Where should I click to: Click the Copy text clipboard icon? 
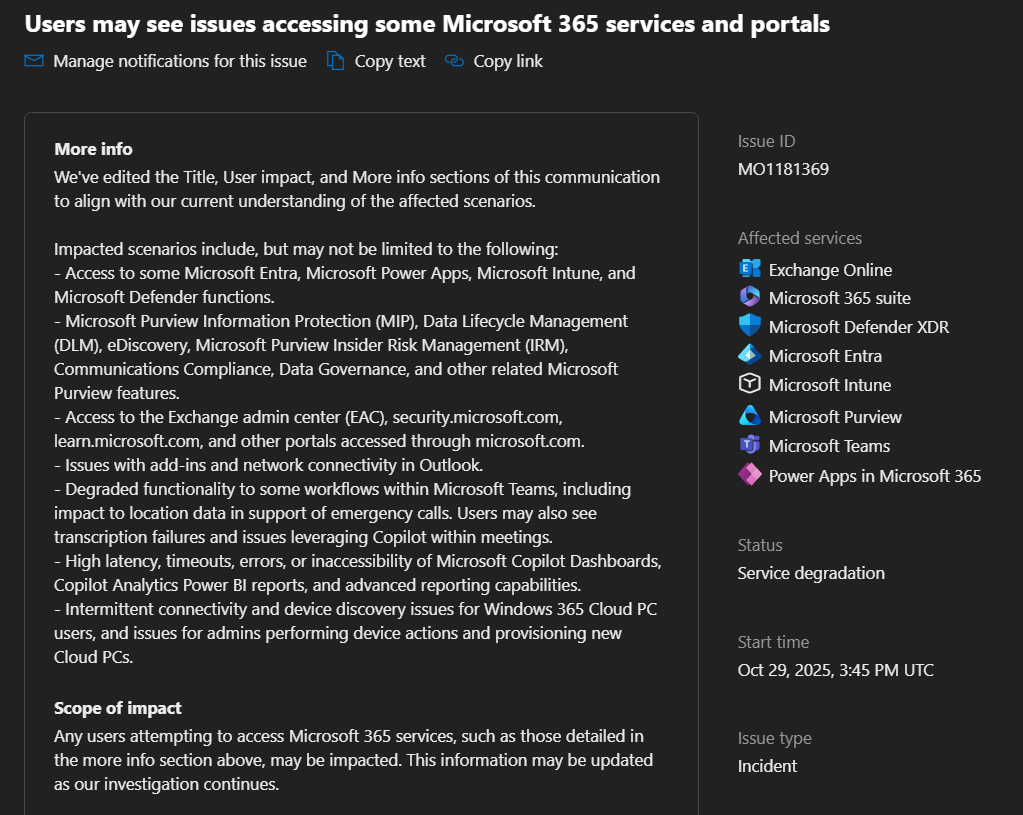pos(336,61)
